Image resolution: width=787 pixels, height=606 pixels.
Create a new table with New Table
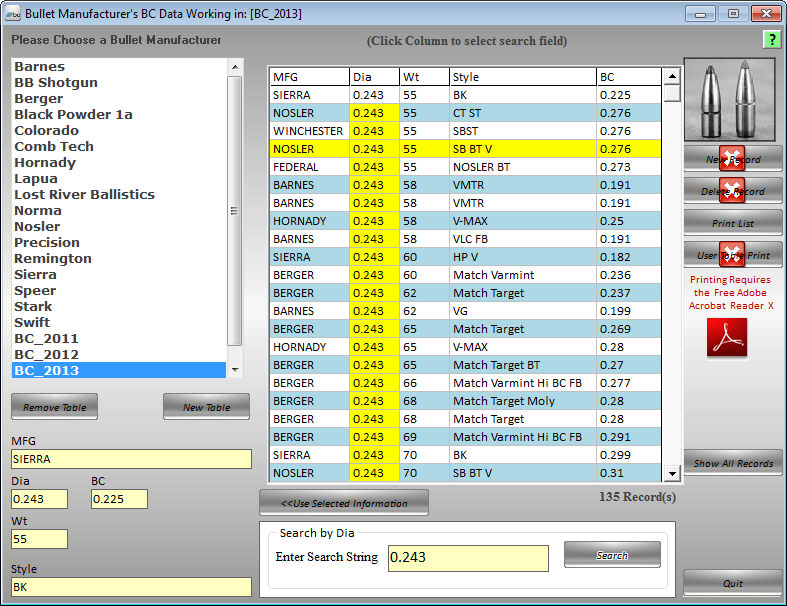tap(206, 407)
